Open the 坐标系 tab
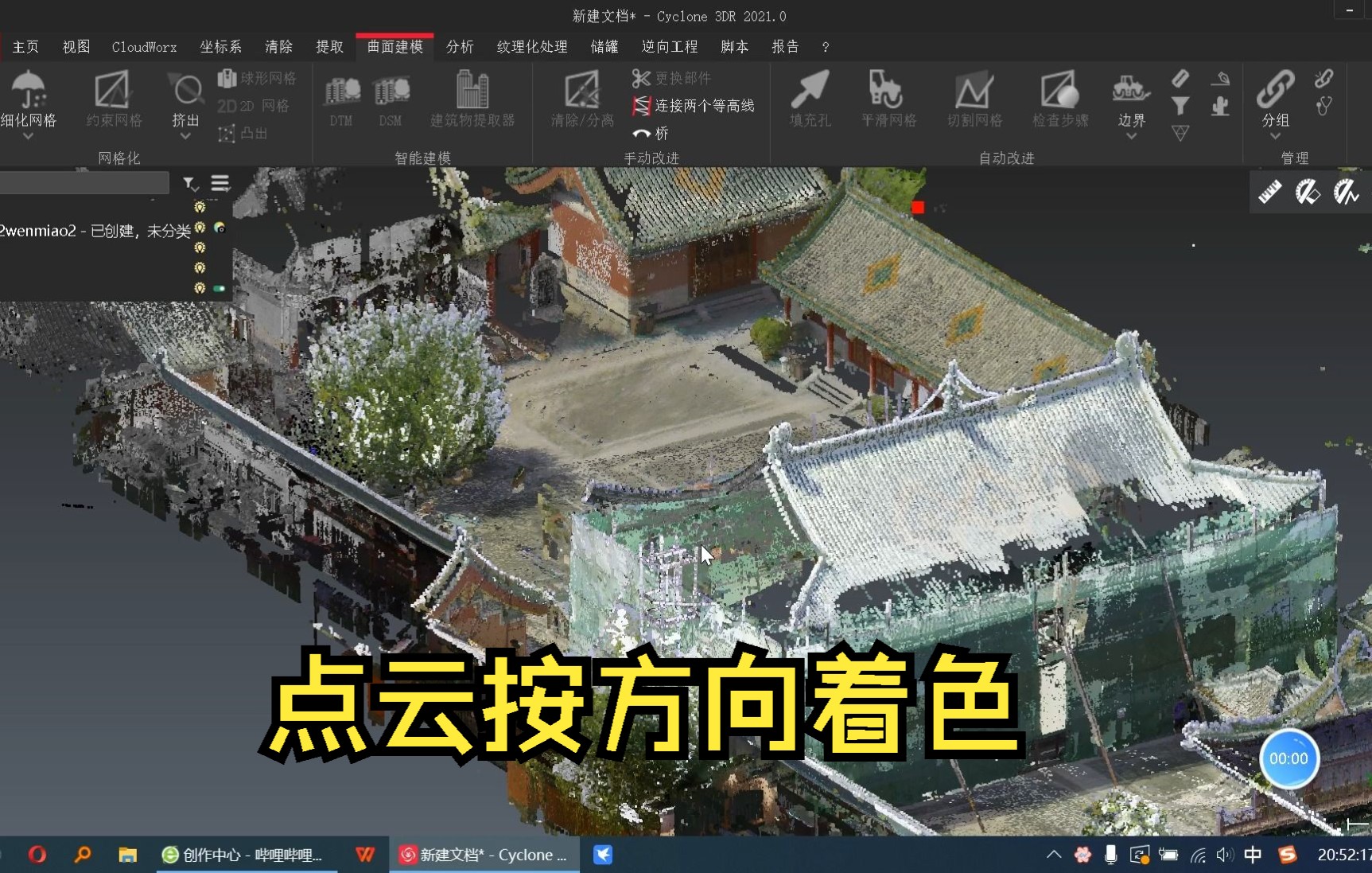Image resolution: width=1372 pixels, height=873 pixels. [220, 47]
